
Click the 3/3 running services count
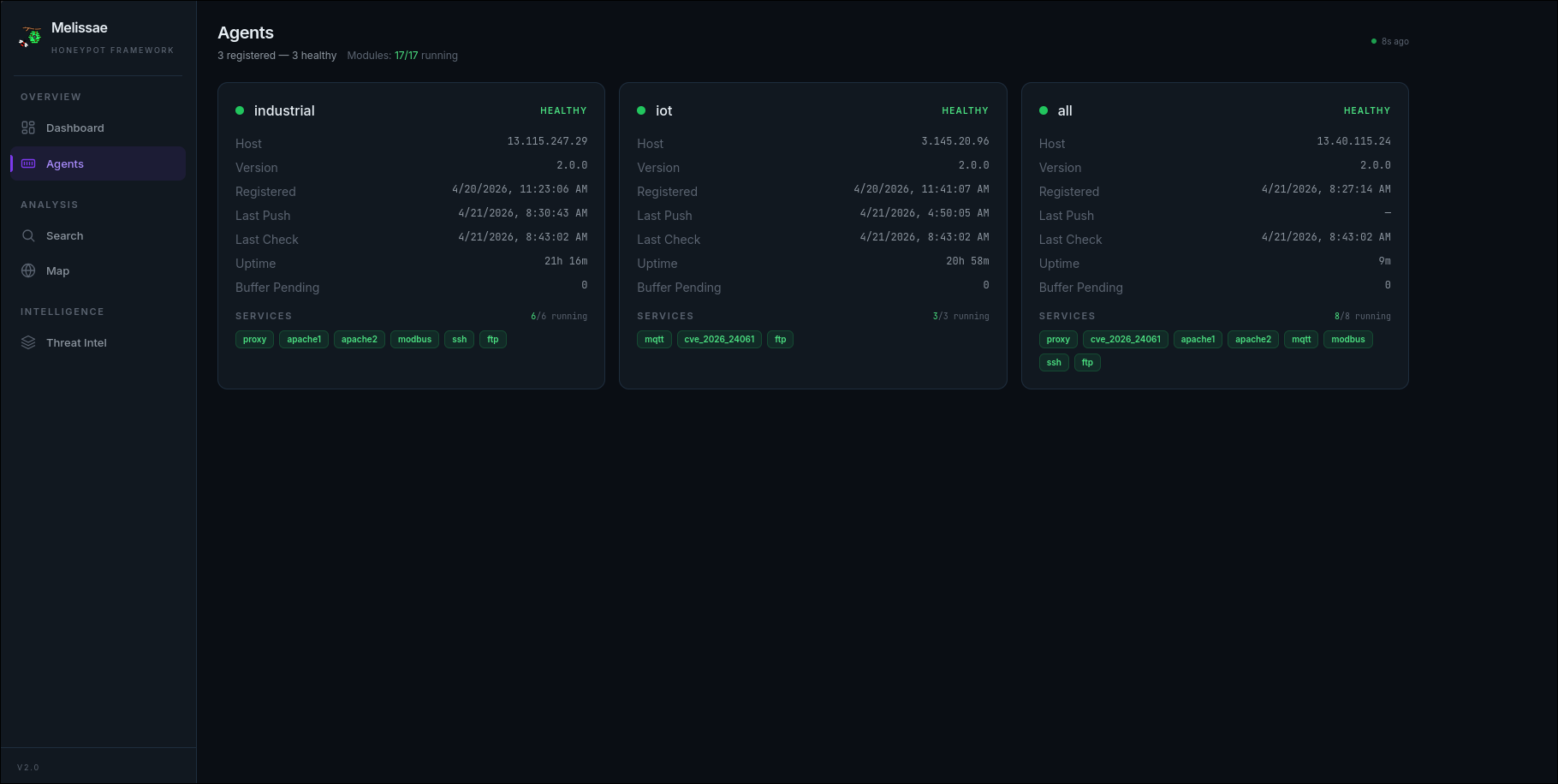(960, 316)
